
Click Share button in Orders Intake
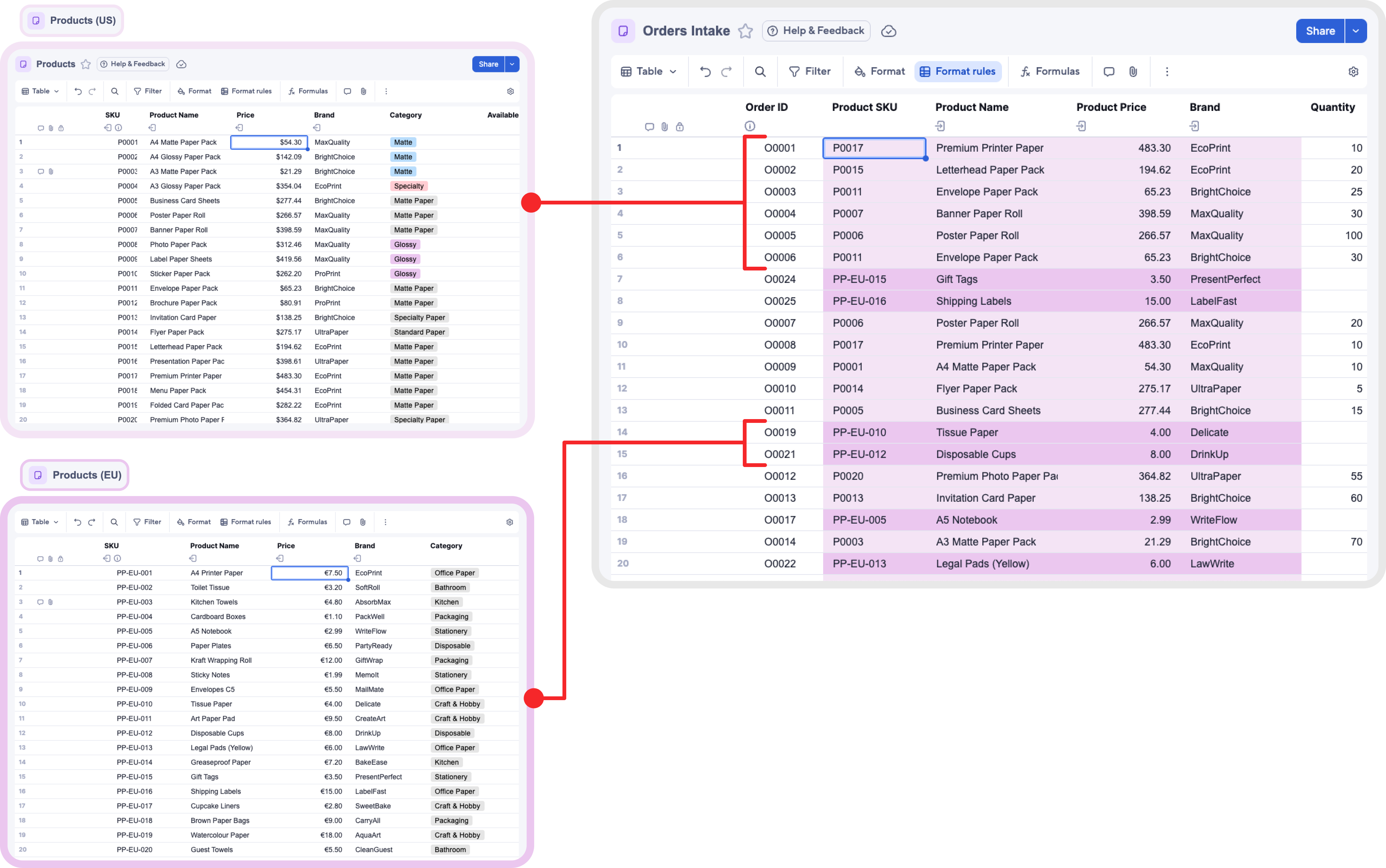(1320, 31)
